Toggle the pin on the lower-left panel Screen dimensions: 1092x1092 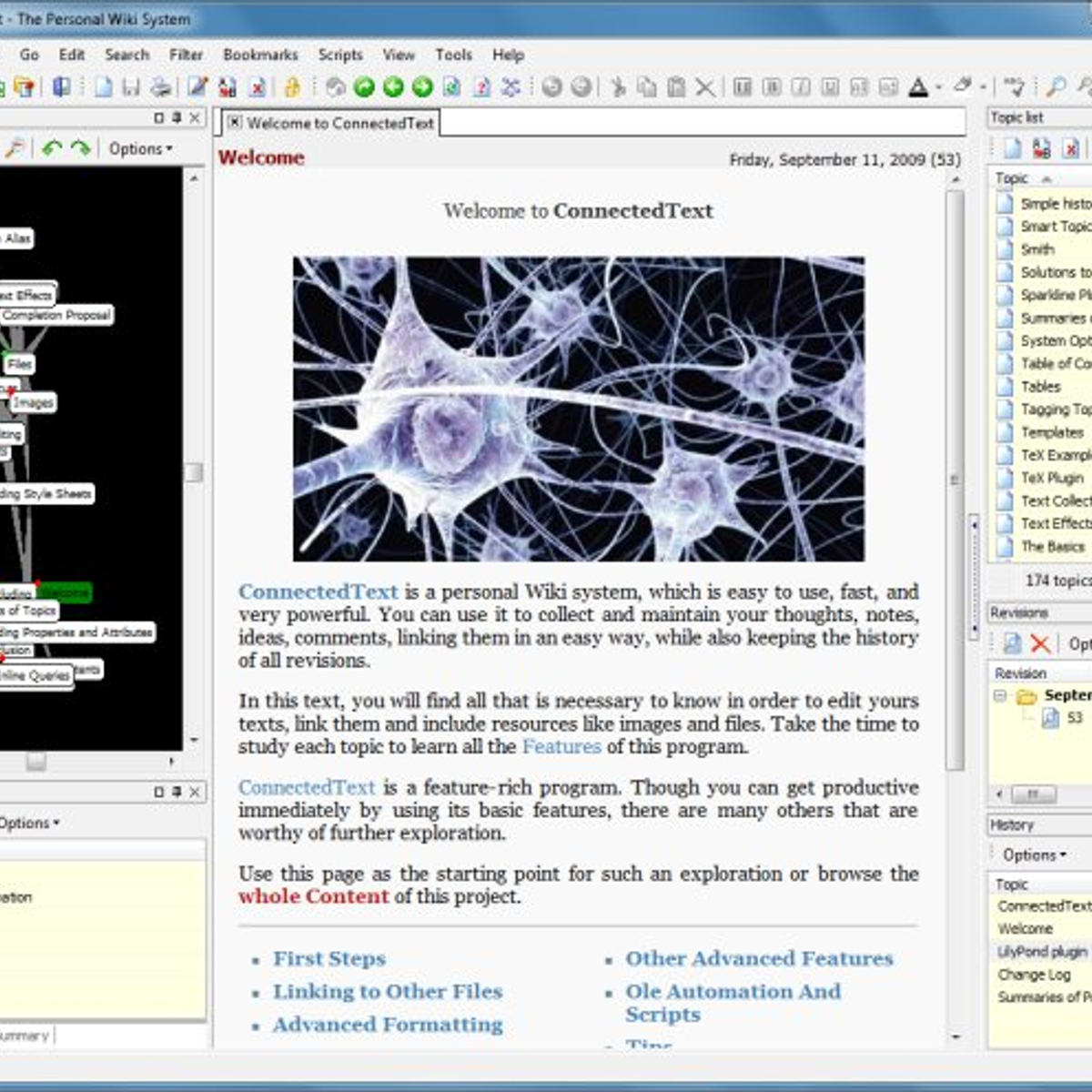177,793
